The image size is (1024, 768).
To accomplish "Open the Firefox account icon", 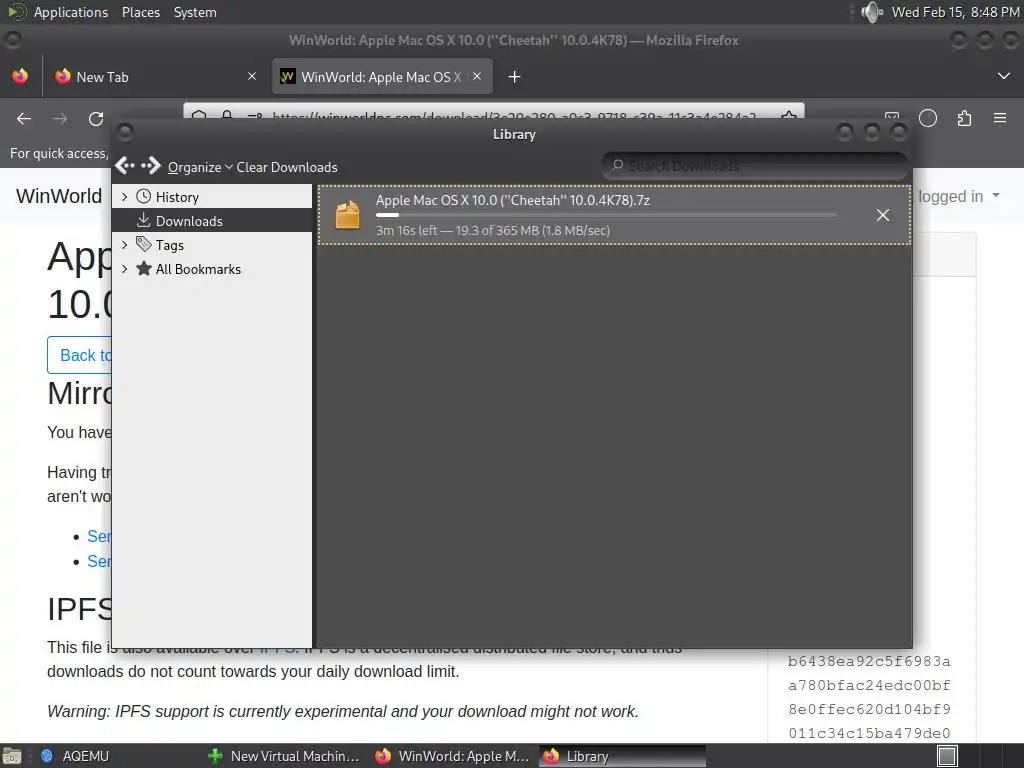I will [928, 118].
